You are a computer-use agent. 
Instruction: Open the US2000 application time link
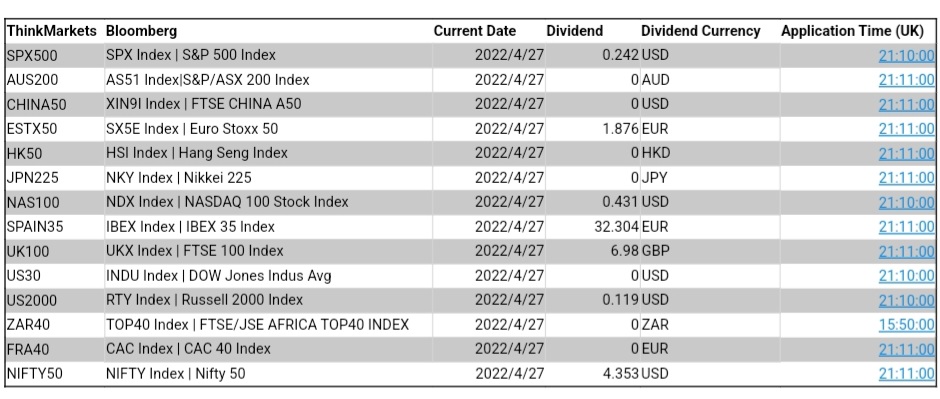[x=906, y=300]
